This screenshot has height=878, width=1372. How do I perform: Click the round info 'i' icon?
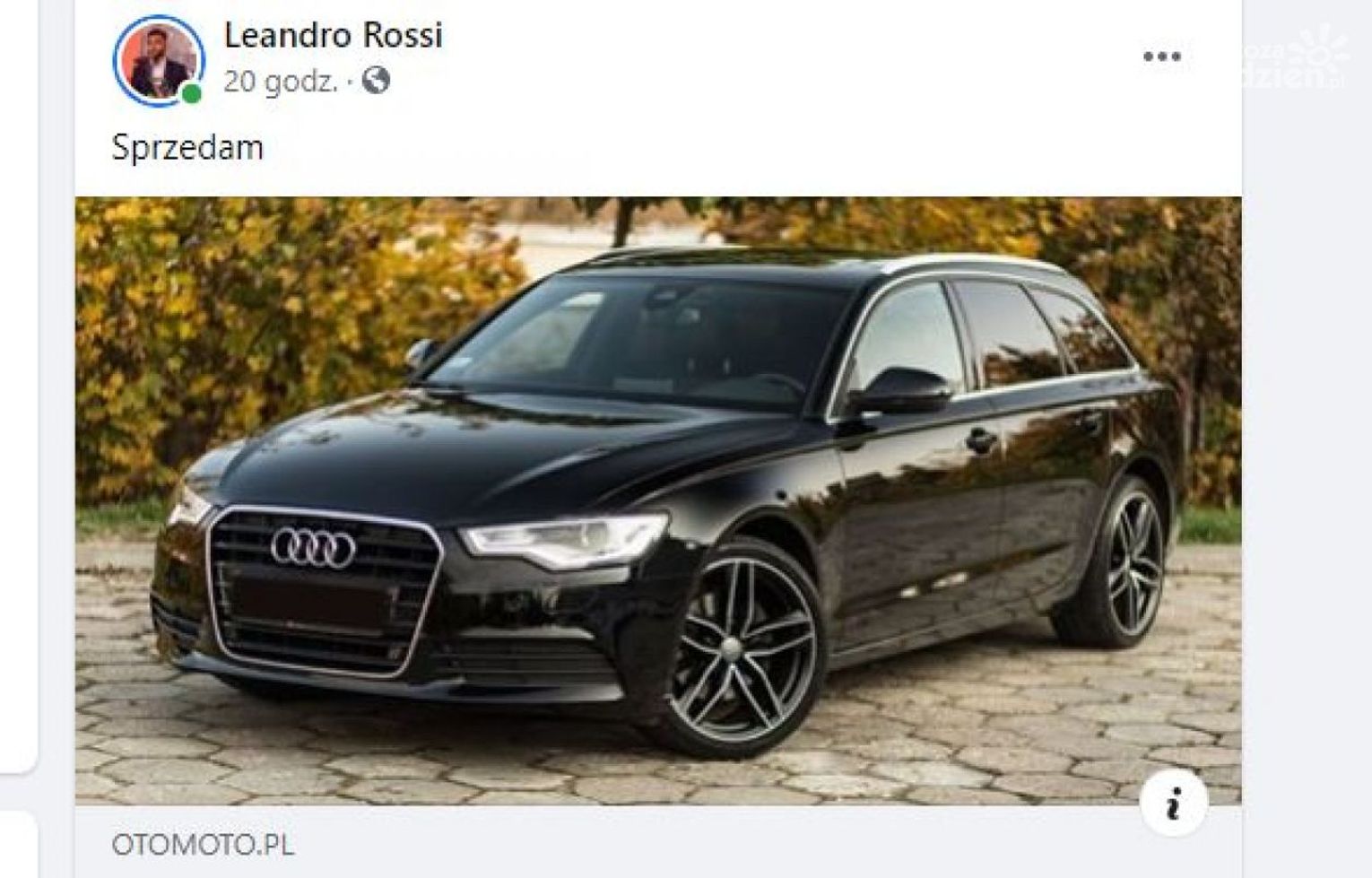click(x=1173, y=802)
